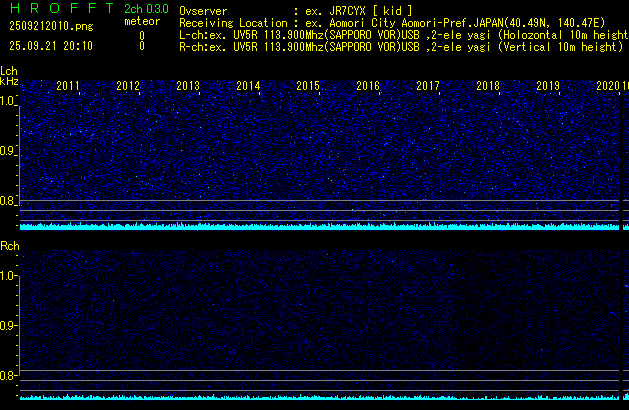
Task: Click the Rch 1.0 frequency tick label
Action: tap(9, 275)
